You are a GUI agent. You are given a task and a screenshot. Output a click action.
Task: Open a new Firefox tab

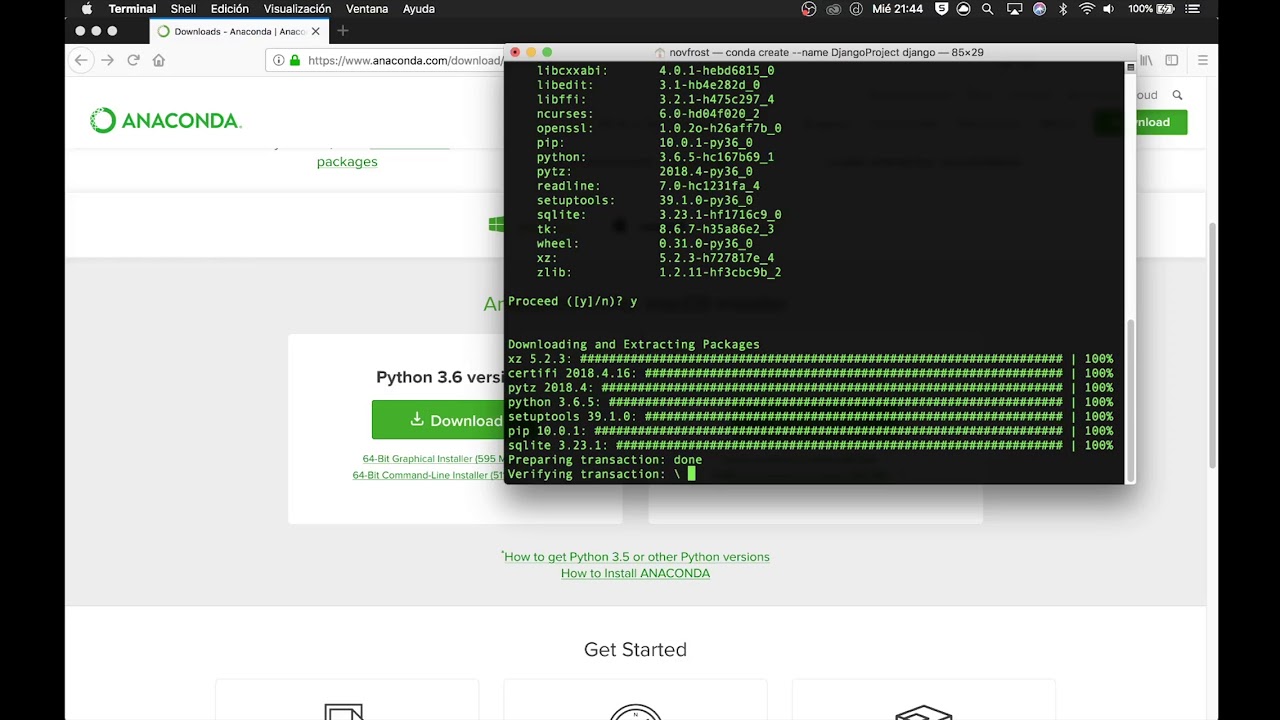[342, 31]
